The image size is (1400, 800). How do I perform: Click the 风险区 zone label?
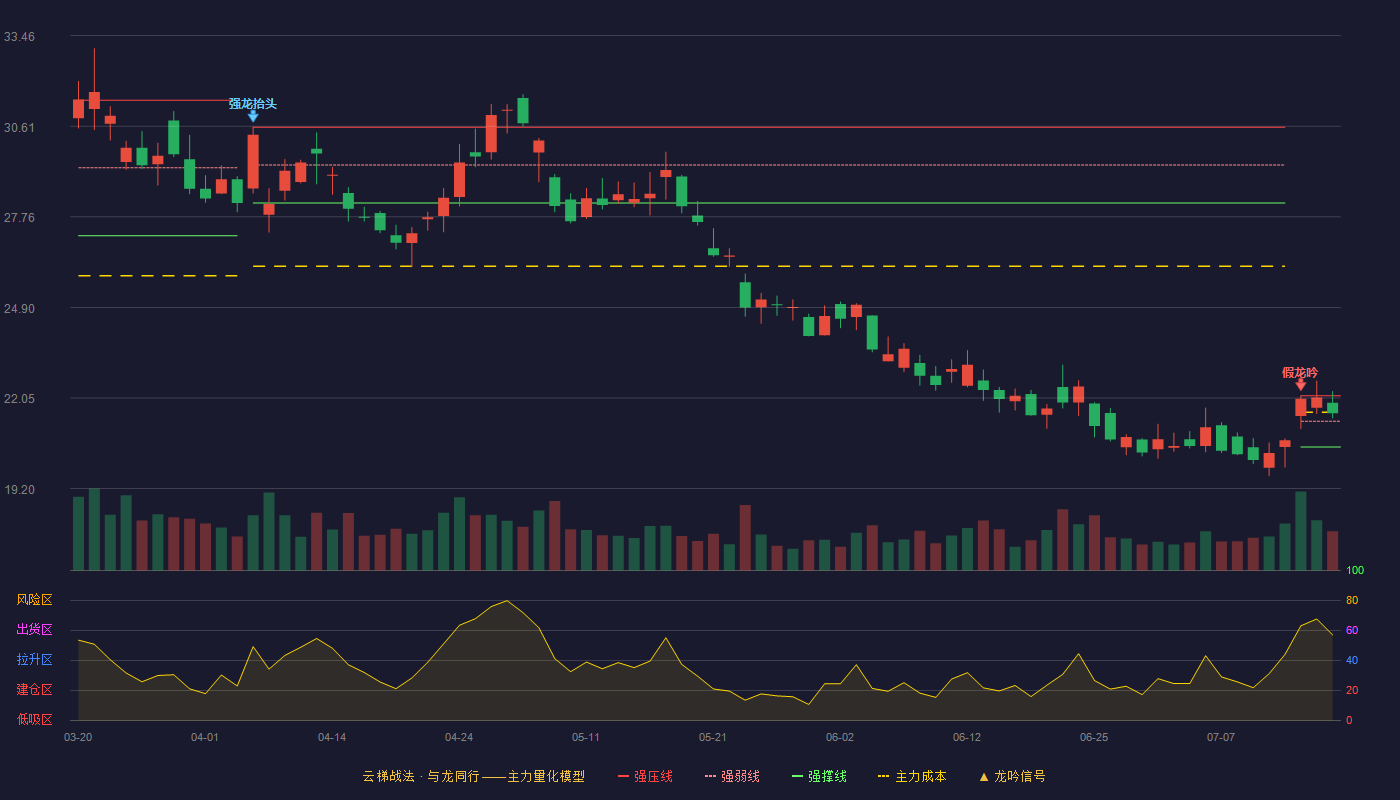pos(34,600)
